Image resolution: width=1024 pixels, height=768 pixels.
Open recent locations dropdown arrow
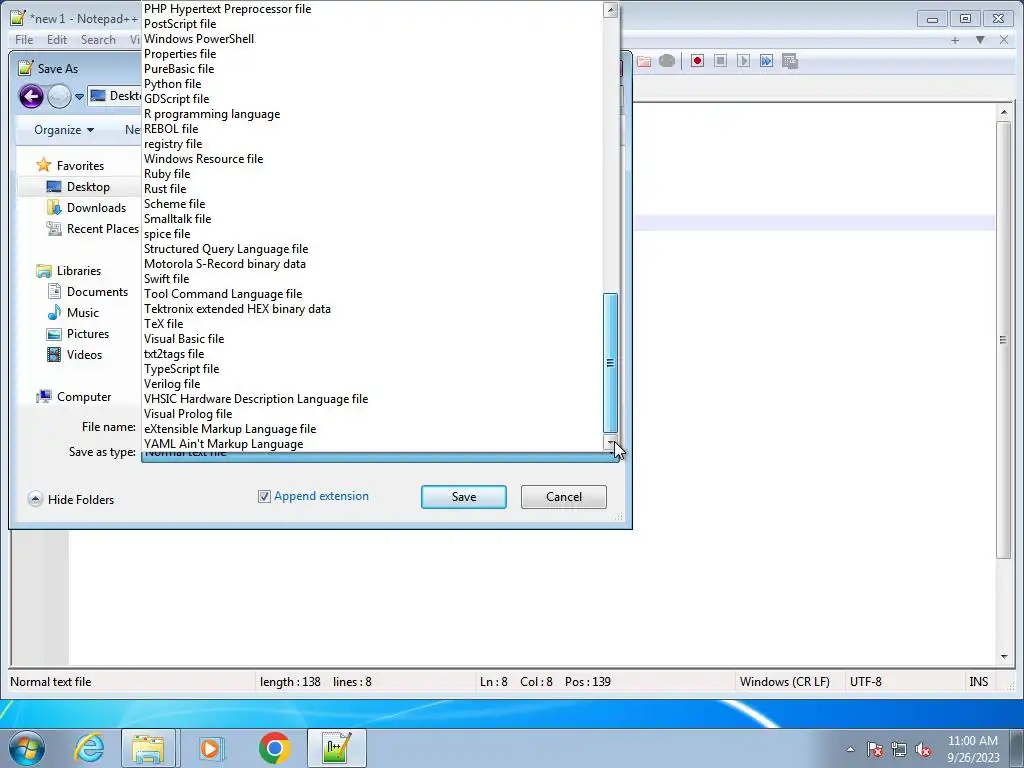pyautogui.click(x=79, y=97)
